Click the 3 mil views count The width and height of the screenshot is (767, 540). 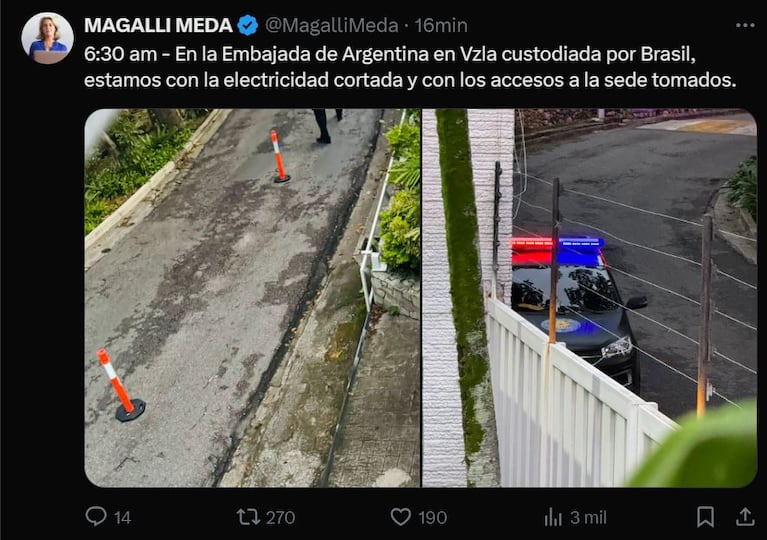(588, 518)
